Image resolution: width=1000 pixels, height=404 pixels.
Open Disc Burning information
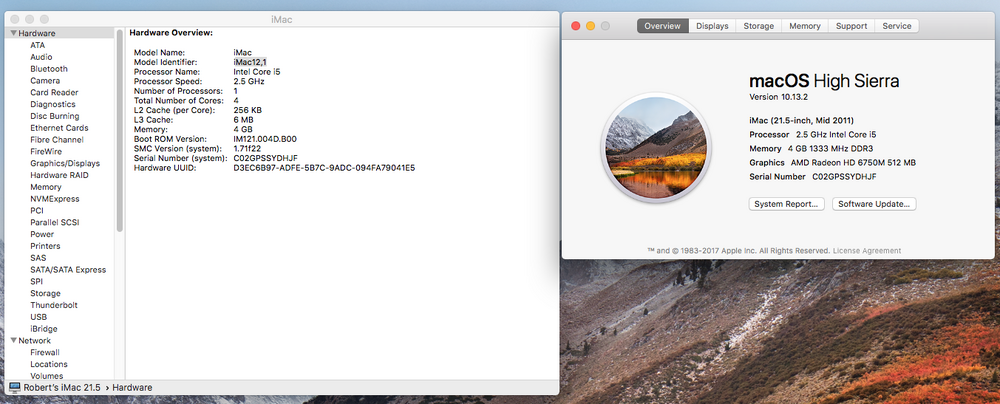[55, 116]
